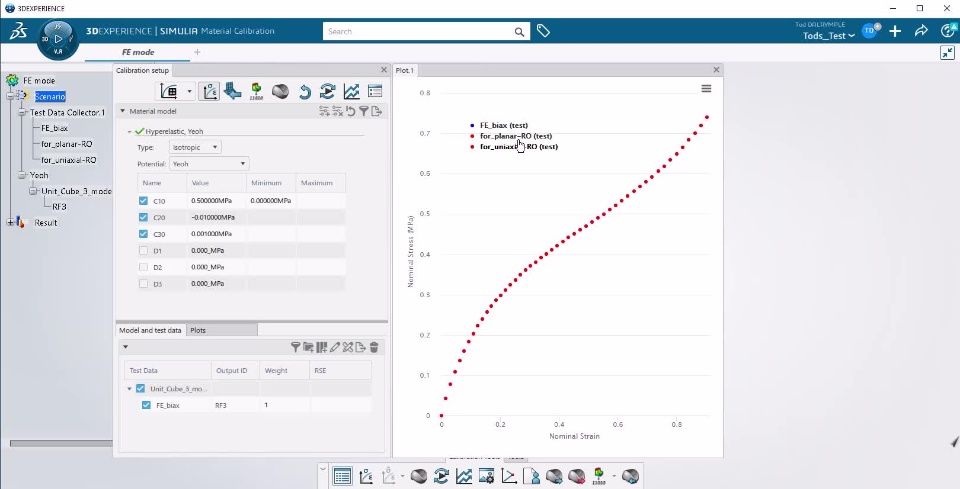Viewport: 960px width, 489px height.
Task: Open the TD user profile avatar
Action: point(869,31)
